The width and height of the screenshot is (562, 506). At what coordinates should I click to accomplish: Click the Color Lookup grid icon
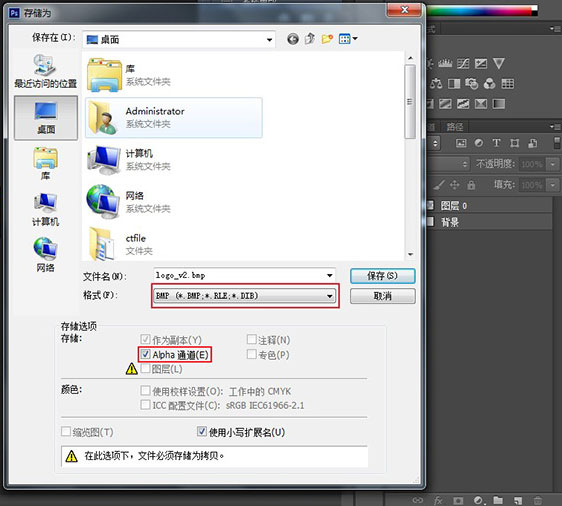[508, 84]
